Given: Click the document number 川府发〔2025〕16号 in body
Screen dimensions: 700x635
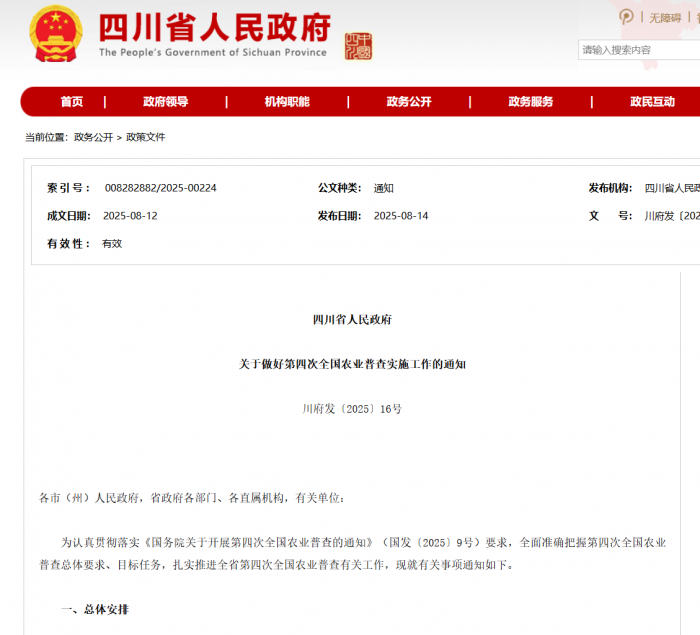Looking at the screenshot, I should click(x=352, y=409).
